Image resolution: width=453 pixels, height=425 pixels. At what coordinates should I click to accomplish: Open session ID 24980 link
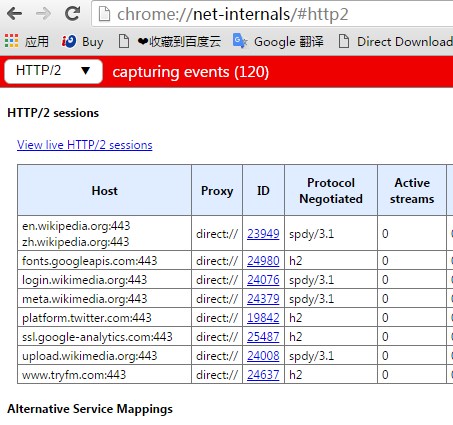[x=263, y=261]
